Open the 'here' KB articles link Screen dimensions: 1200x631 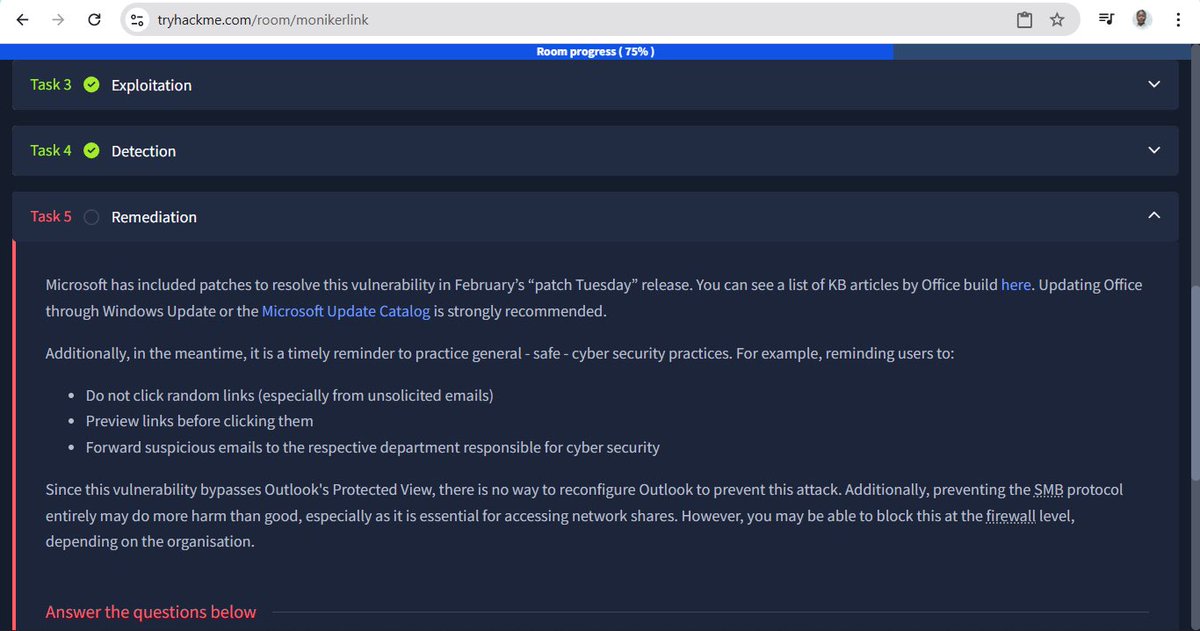pos(1015,285)
